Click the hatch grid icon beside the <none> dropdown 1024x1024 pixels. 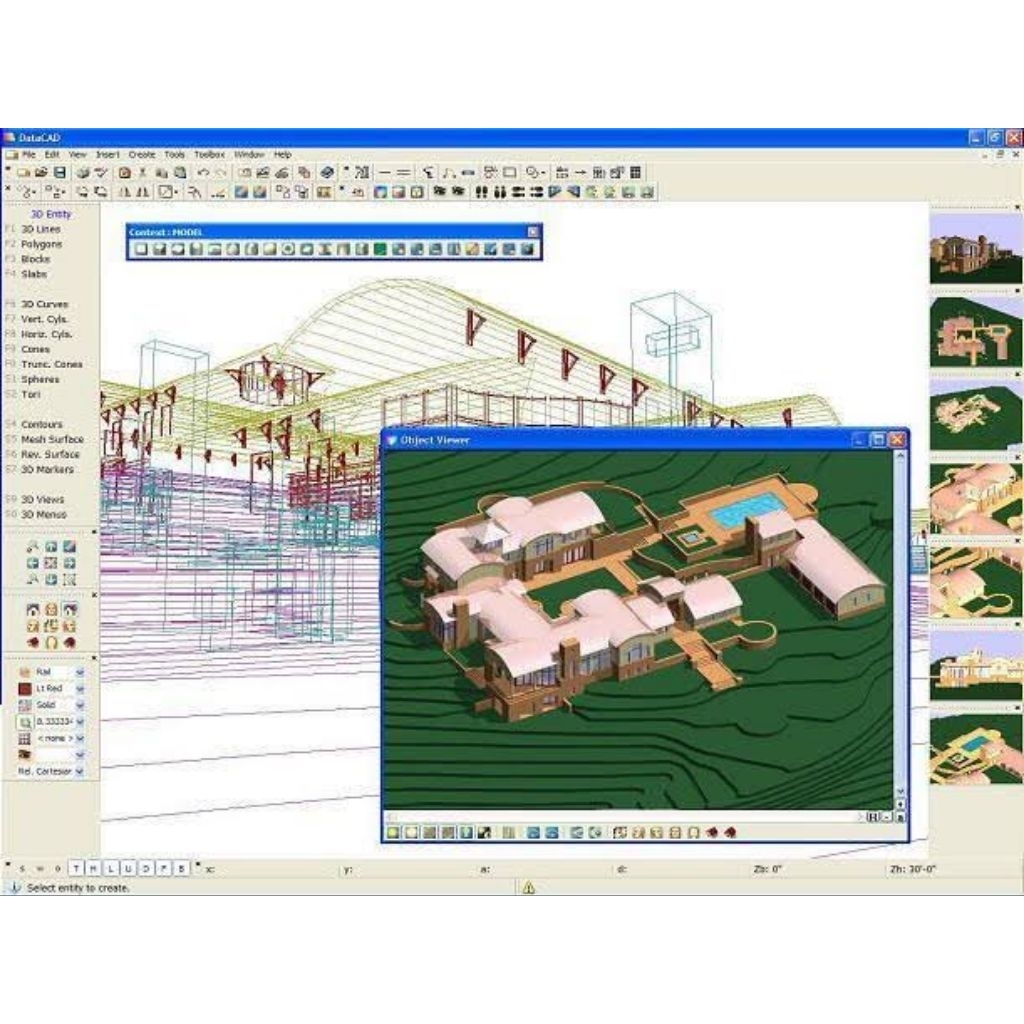click(x=25, y=739)
